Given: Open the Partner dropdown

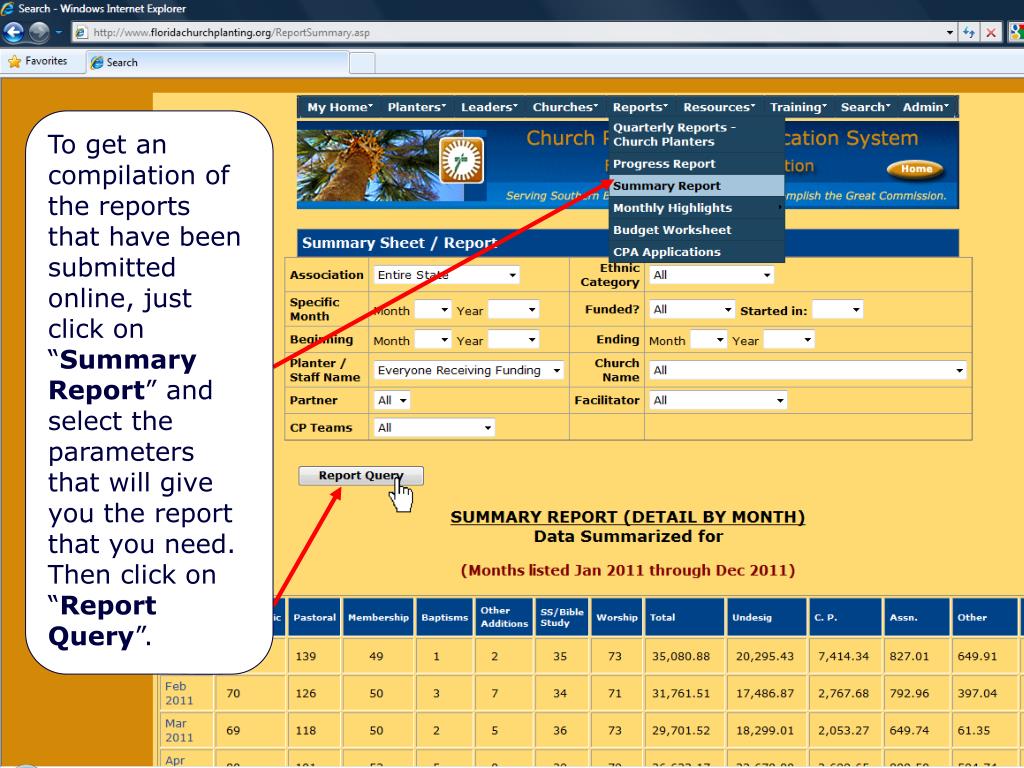Looking at the screenshot, I should (392, 400).
